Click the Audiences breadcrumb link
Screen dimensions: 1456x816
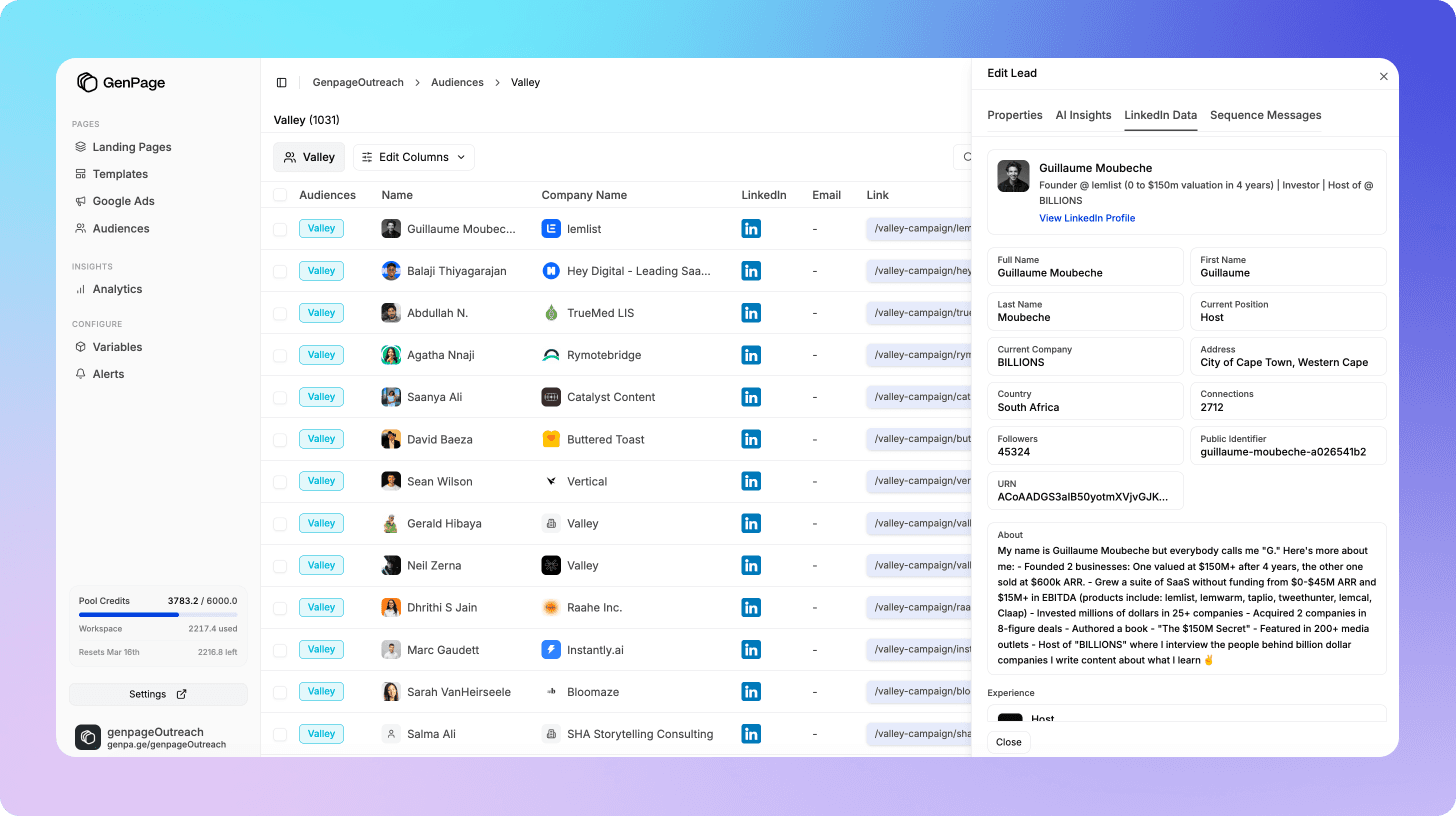(457, 83)
